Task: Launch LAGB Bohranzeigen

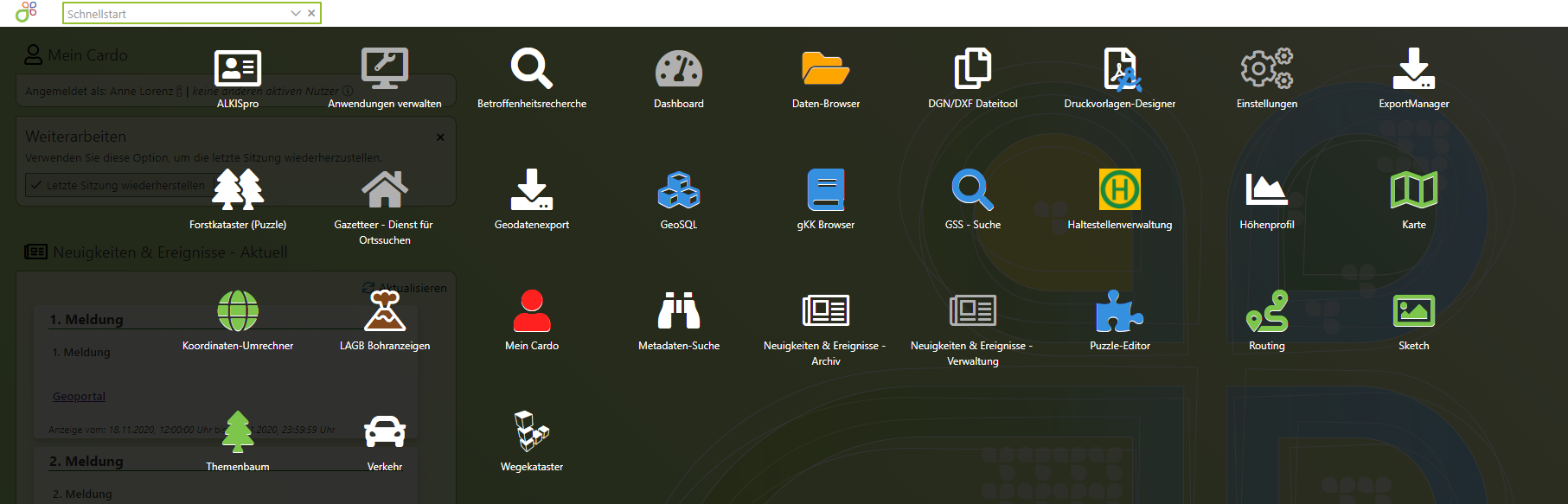Action: point(385,310)
